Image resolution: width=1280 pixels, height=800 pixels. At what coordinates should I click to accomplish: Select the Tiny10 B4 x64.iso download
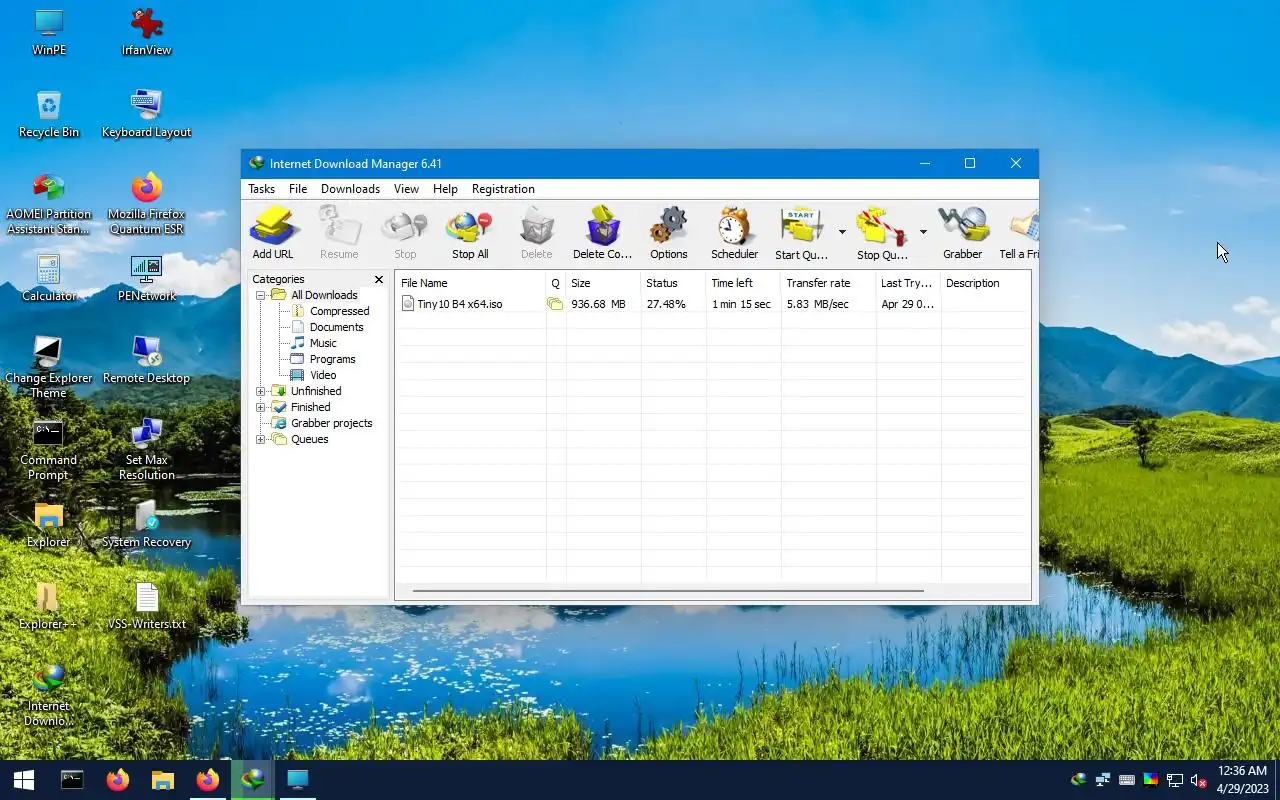click(x=460, y=304)
